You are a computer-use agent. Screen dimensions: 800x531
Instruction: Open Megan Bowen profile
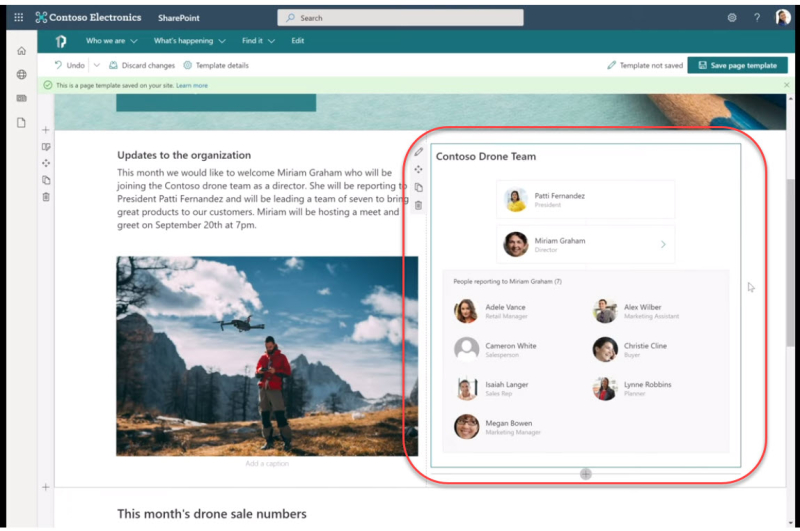tap(497, 427)
